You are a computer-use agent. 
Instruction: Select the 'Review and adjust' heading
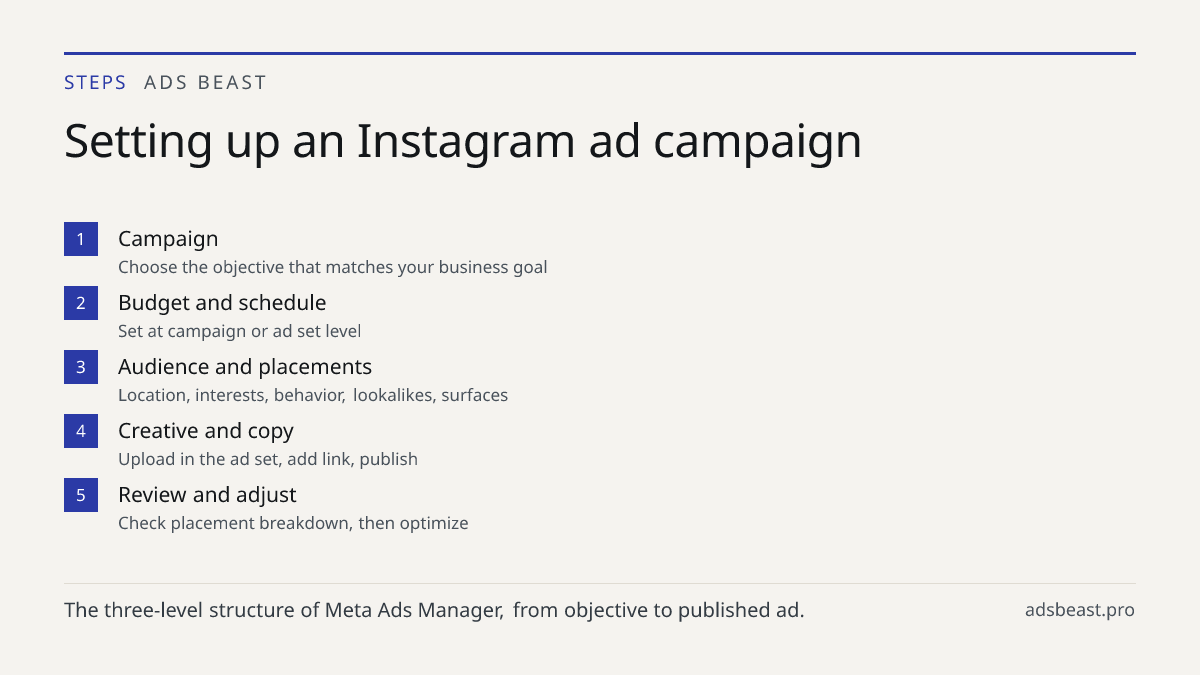pyautogui.click(x=207, y=495)
